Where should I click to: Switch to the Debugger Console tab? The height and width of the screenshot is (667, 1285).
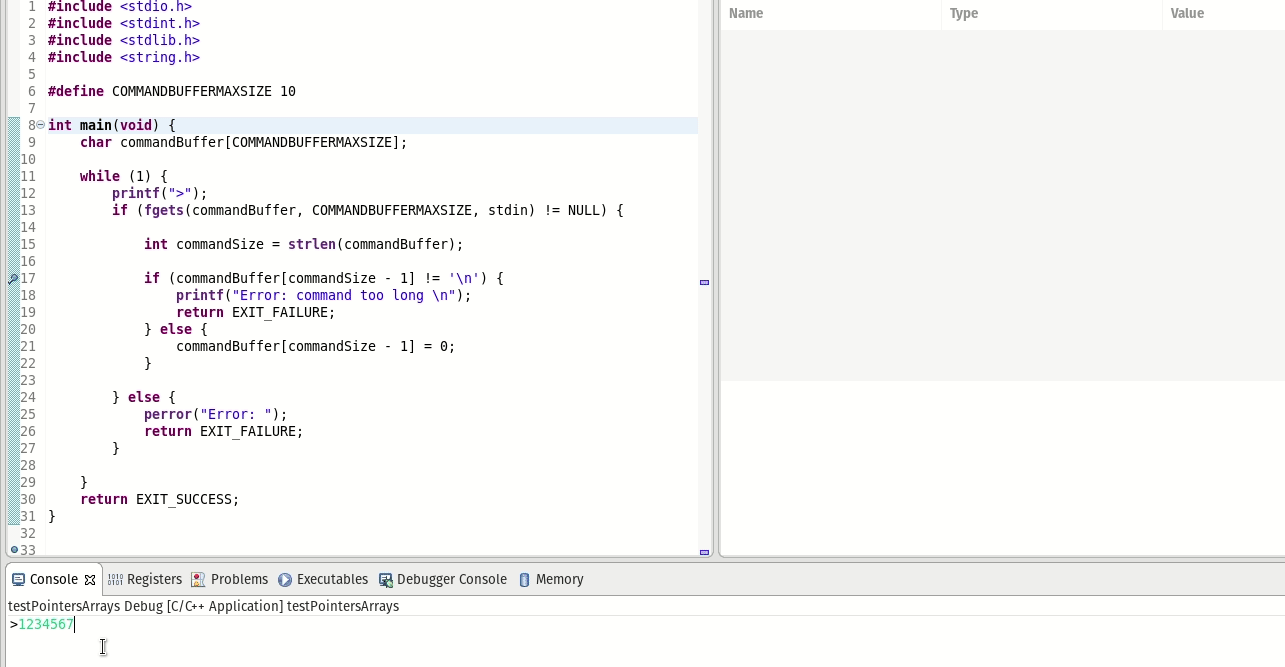442,579
